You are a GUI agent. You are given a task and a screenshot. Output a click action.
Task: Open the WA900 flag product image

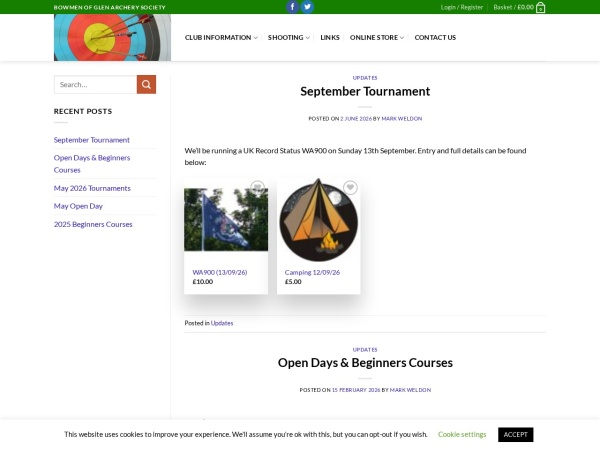pos(226,220)
